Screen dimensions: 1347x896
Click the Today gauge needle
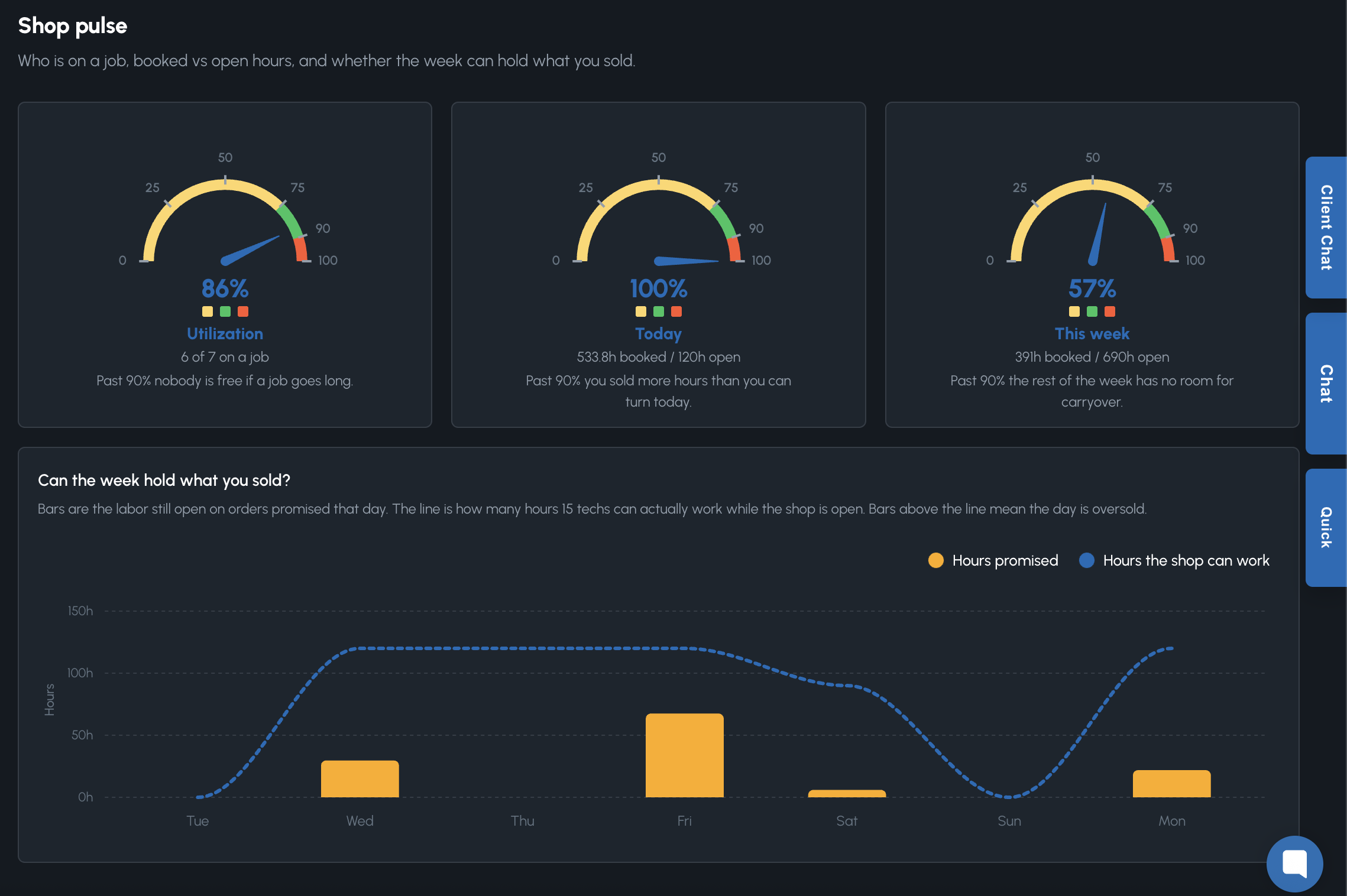point(686,261)
